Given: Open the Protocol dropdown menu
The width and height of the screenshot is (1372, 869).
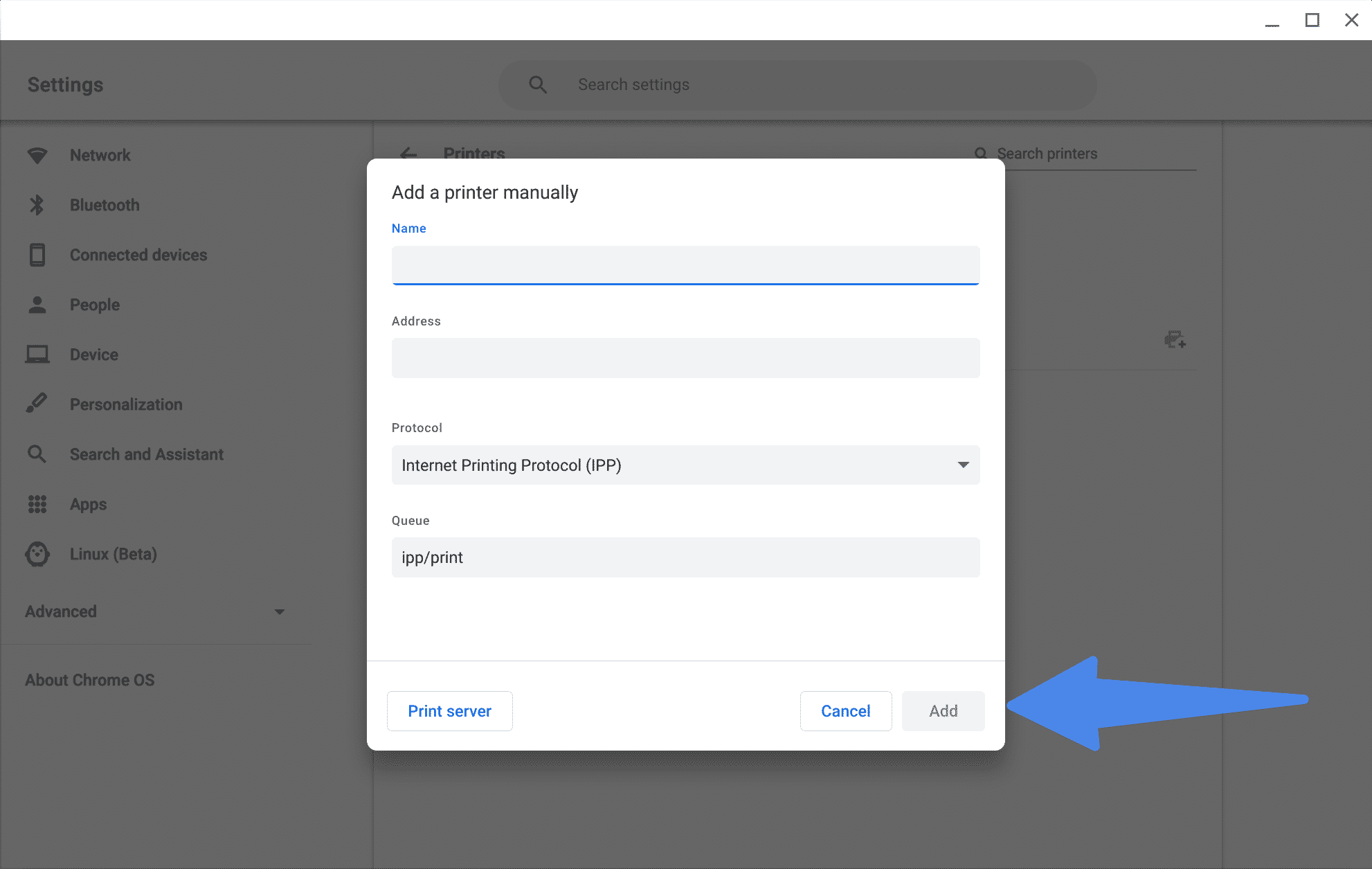Looking at the screenshot, I should [x=685, y=465].
